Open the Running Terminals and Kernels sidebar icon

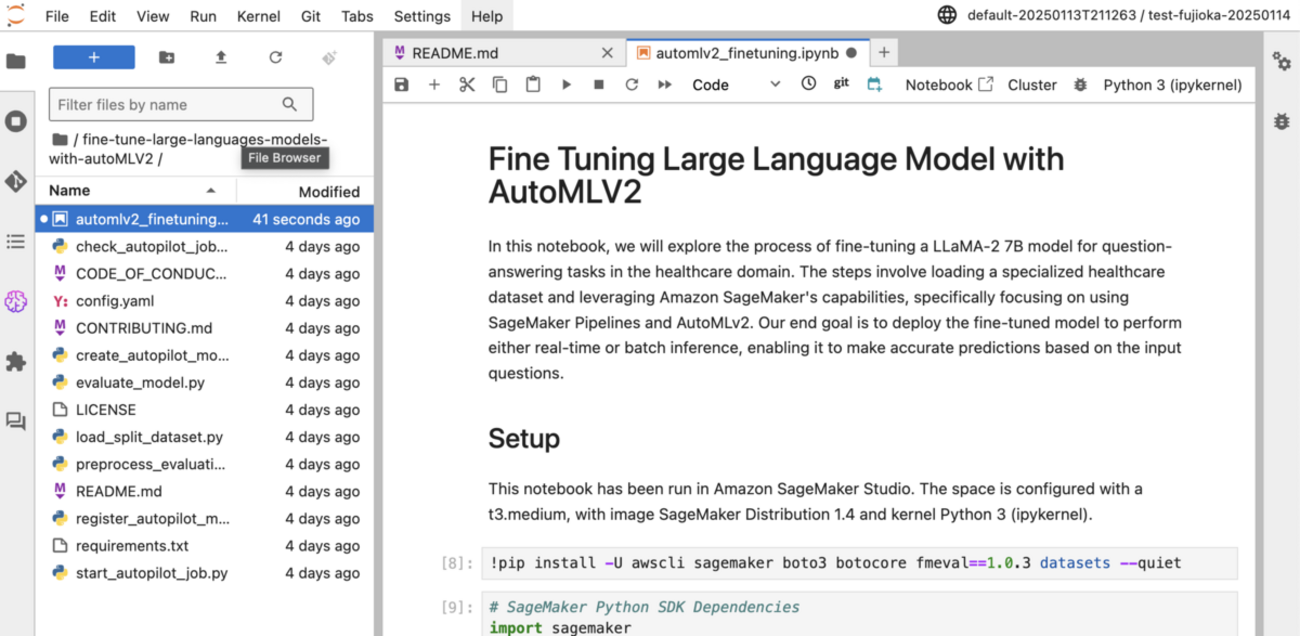tap(16, 122)
